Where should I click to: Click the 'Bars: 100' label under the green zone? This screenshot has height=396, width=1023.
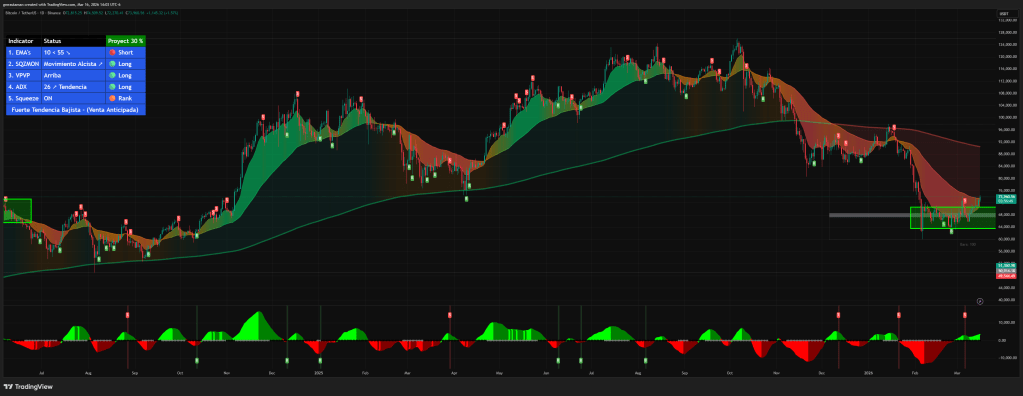point(968,244)
